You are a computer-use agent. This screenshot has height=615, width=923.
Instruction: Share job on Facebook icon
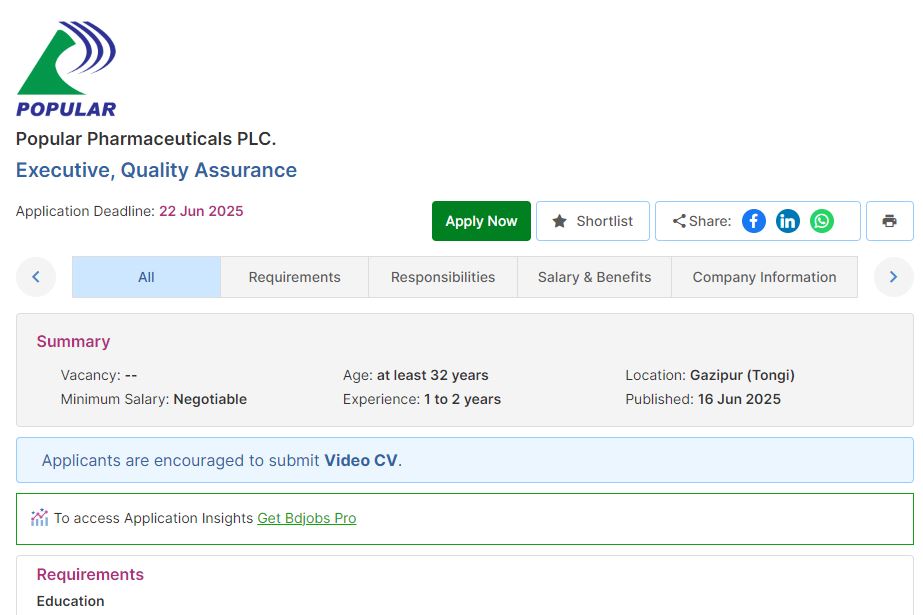point(754,221)
